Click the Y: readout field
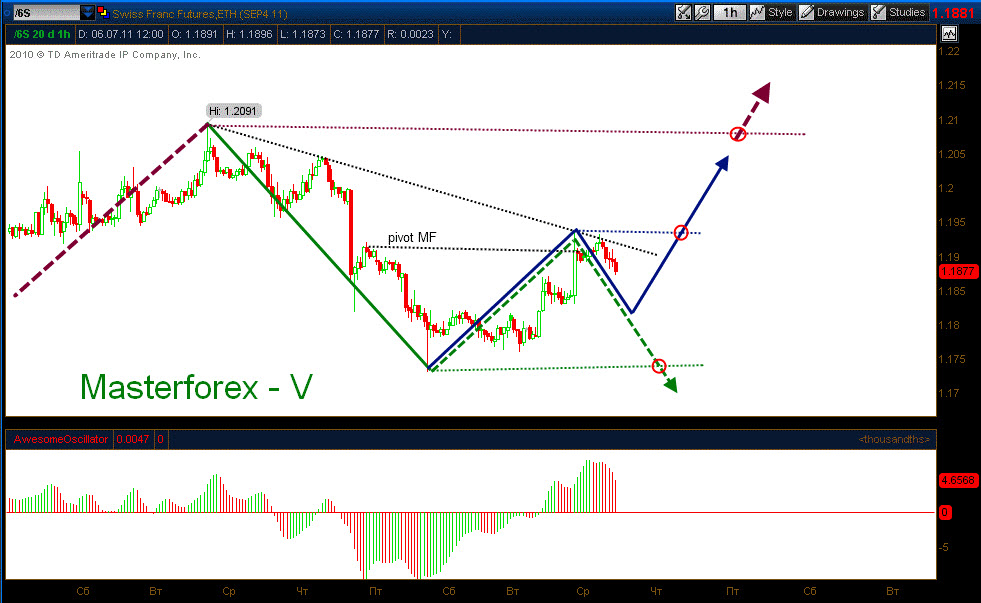Viewport: 981px width, 603px height. 447,34
